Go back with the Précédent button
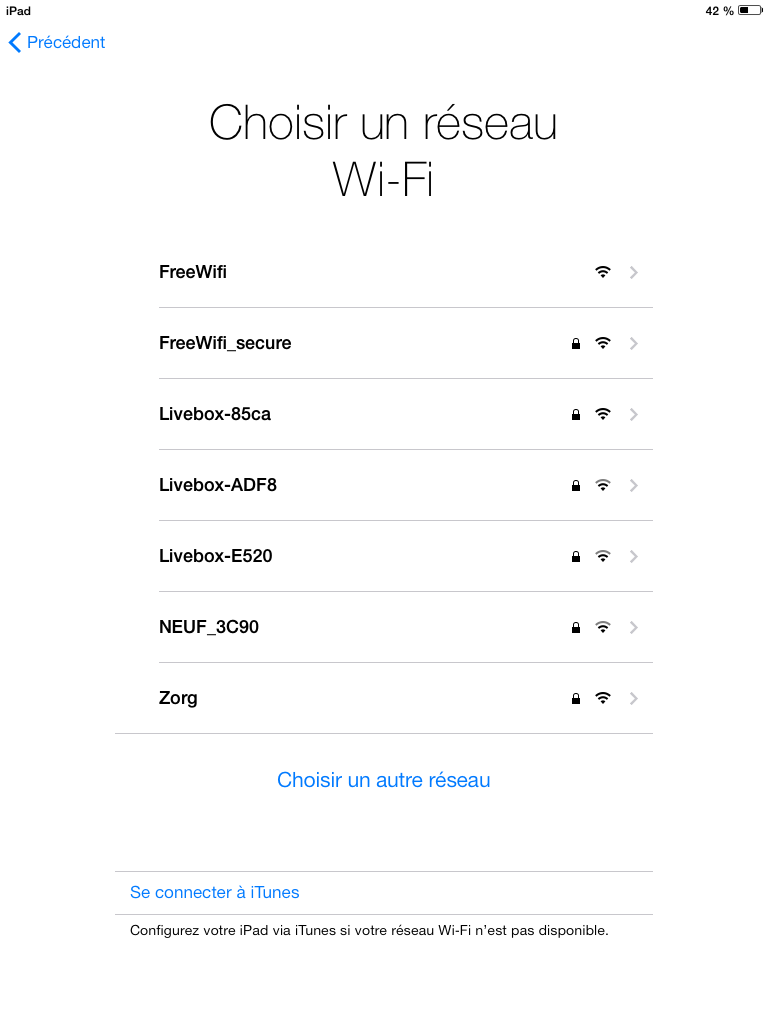 57,42
